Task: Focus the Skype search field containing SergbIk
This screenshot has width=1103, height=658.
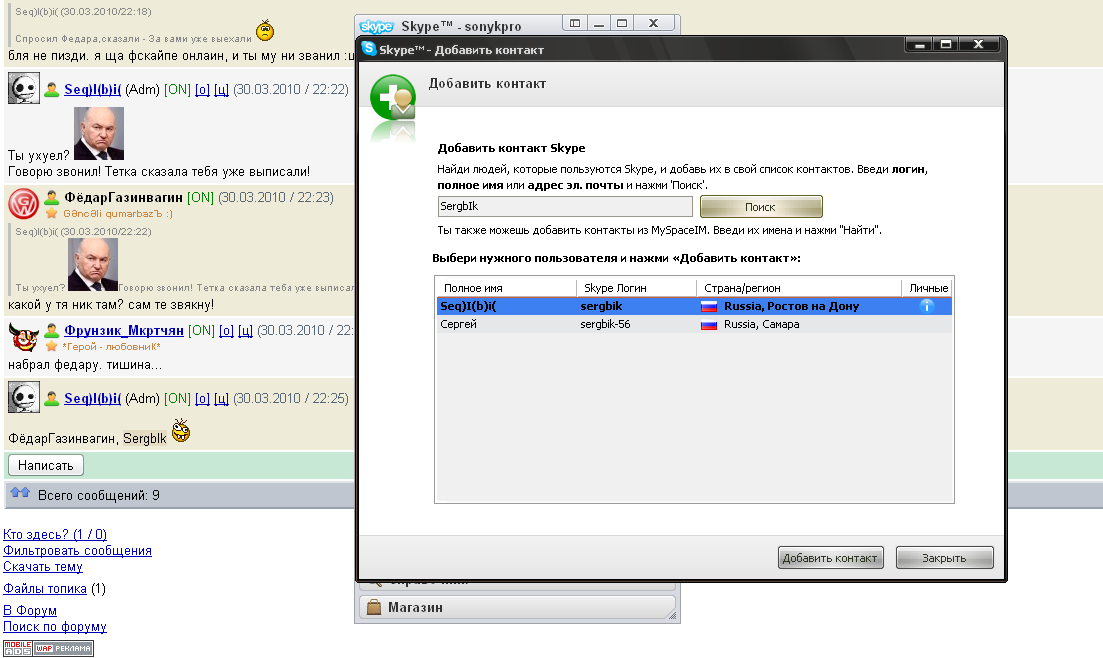Action: click(x=565, y=206)
